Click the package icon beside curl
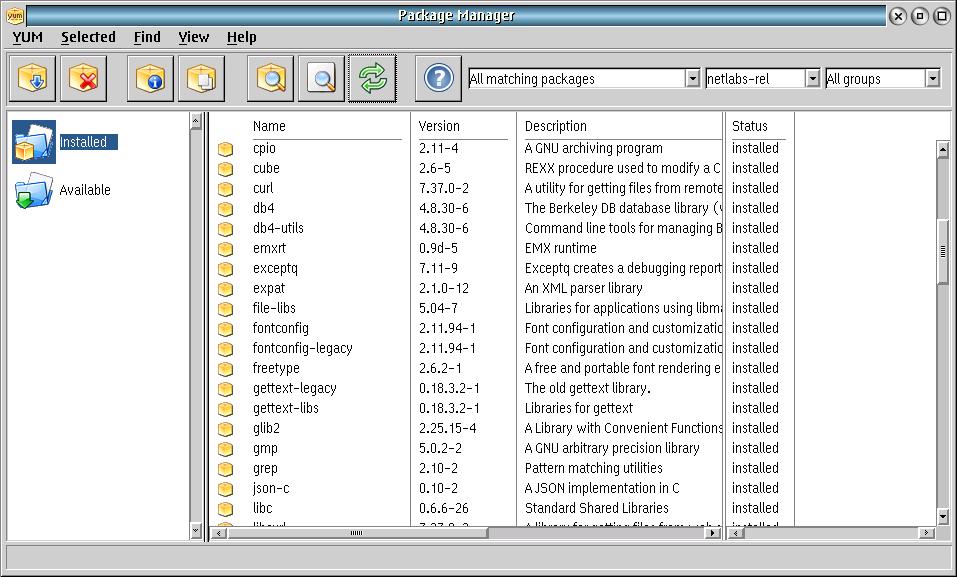Image resolution: width=957 pixels, height=577 pixels. coord(226,189)
